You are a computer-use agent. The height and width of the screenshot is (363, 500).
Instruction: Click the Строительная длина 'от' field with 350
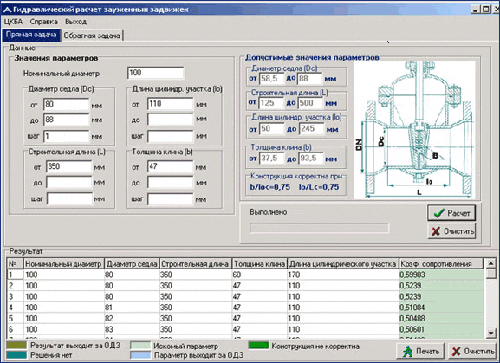[x=69, y=167]
